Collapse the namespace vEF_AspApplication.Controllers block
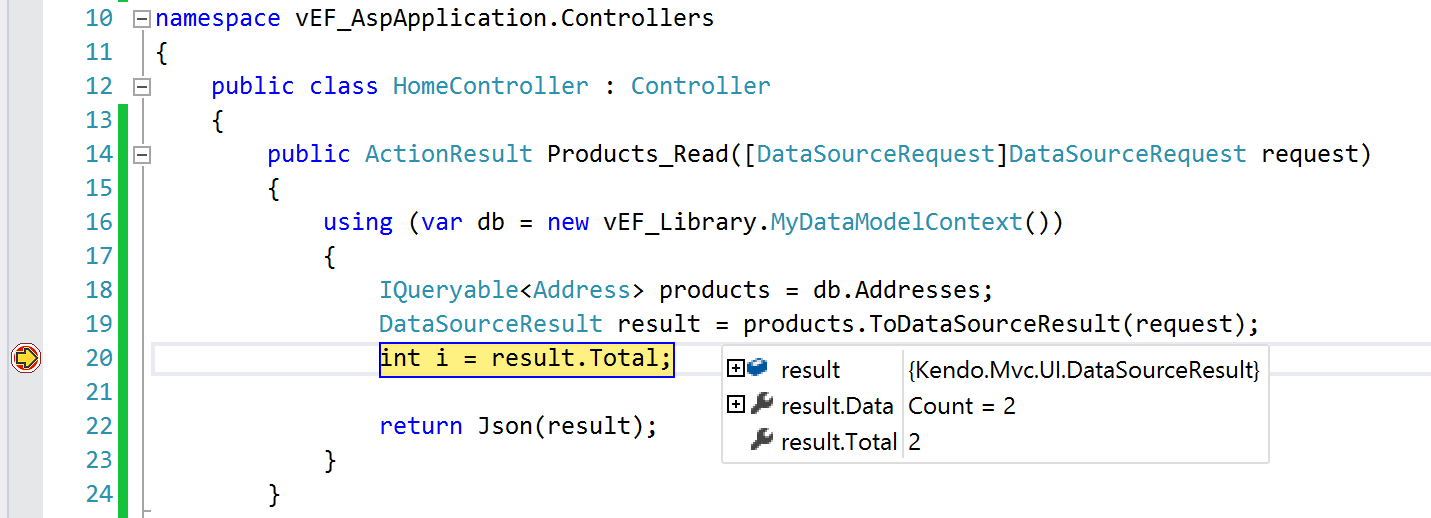The height and width of the screenshot is (518, 1431). pyautogui.click(x=141, y=18)
